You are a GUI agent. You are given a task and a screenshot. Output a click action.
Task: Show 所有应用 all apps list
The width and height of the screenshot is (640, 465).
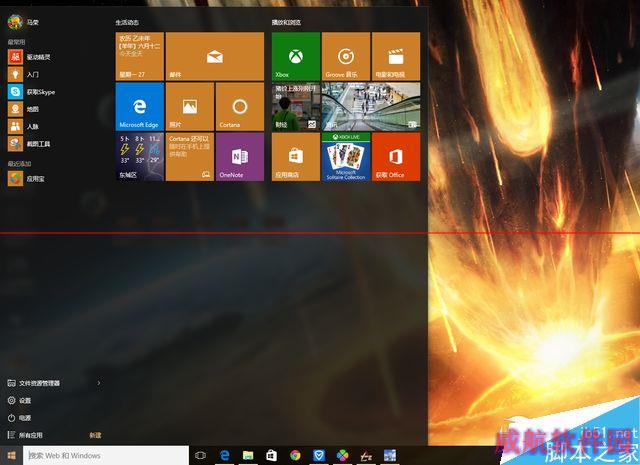(25, 435)
